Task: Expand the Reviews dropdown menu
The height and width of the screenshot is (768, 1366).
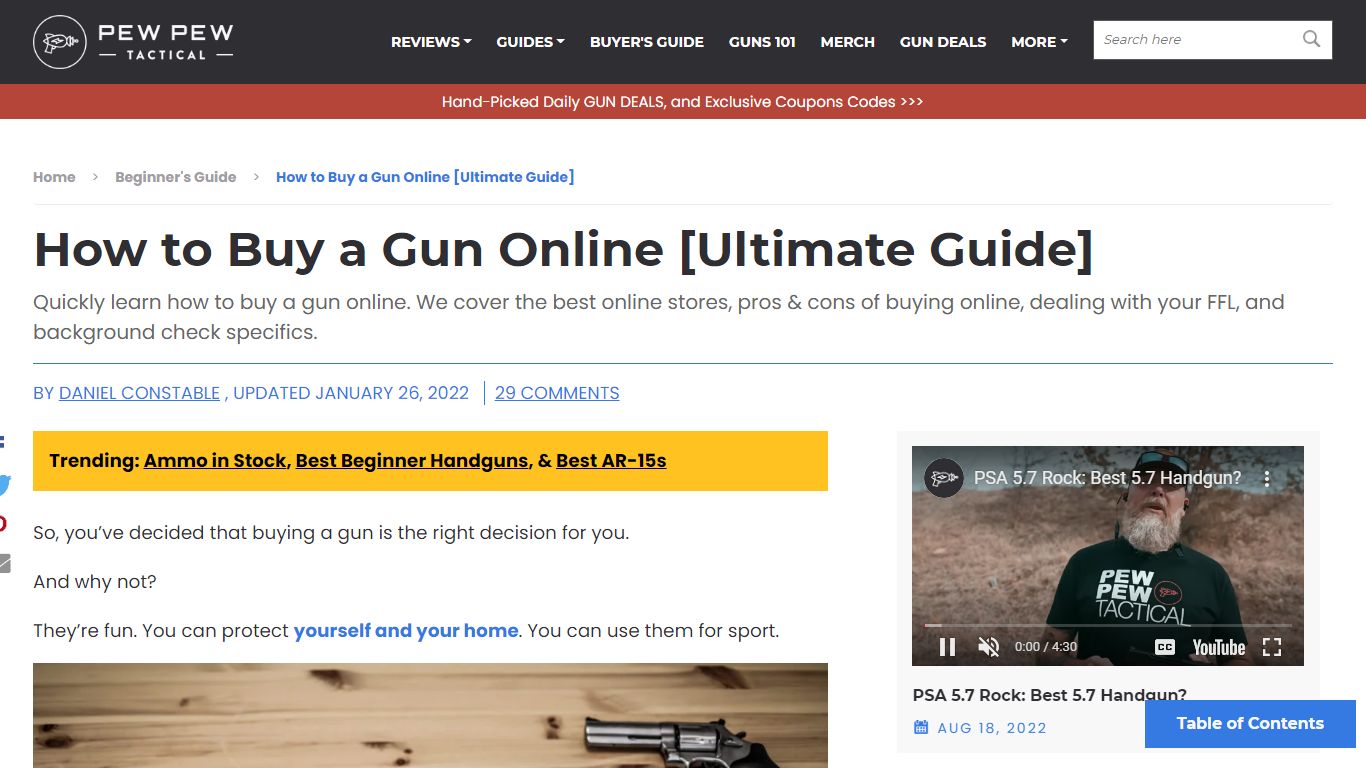Action: click(432, 42)
